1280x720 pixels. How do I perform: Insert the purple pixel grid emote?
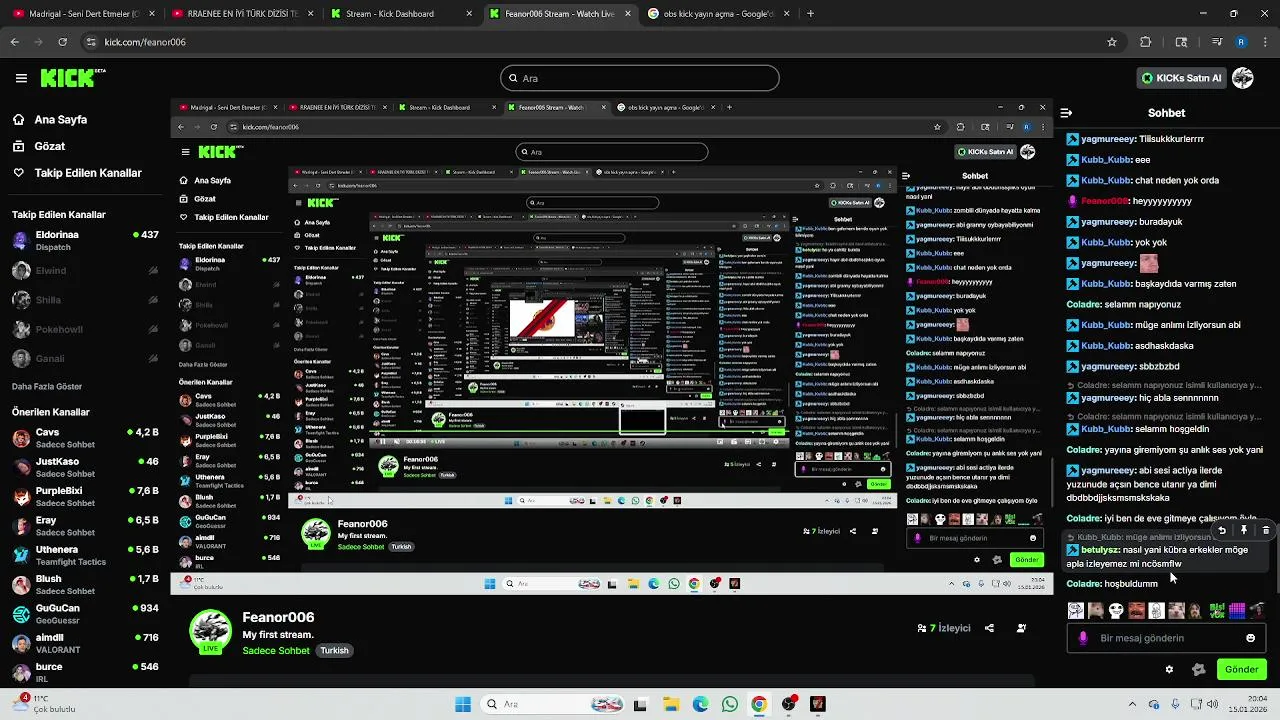tap(1237, 610)
